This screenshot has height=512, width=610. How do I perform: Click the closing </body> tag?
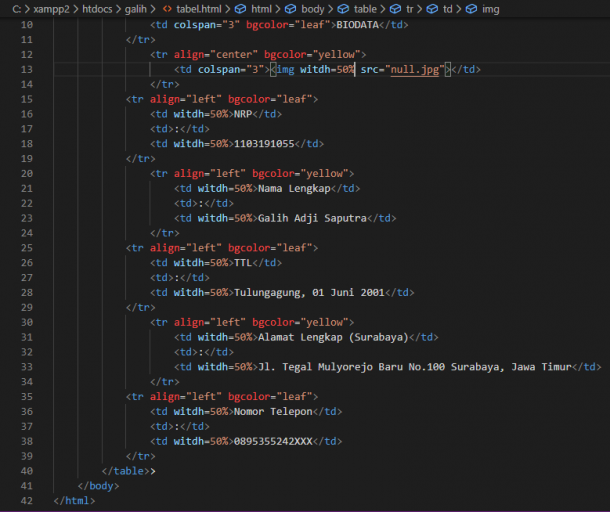[x=98, y=486]
